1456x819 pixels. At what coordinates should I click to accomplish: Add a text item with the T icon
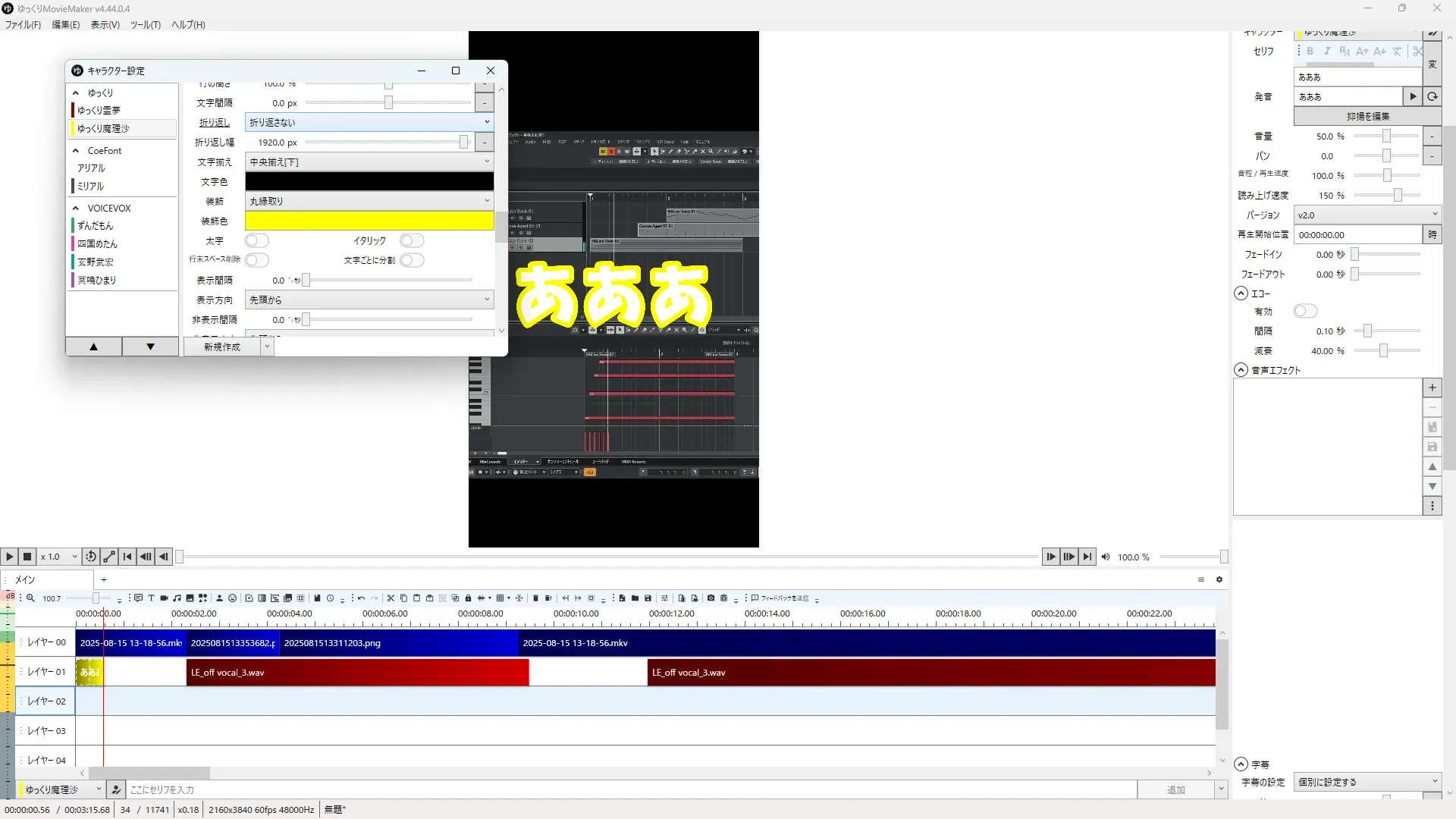(151, 598)
